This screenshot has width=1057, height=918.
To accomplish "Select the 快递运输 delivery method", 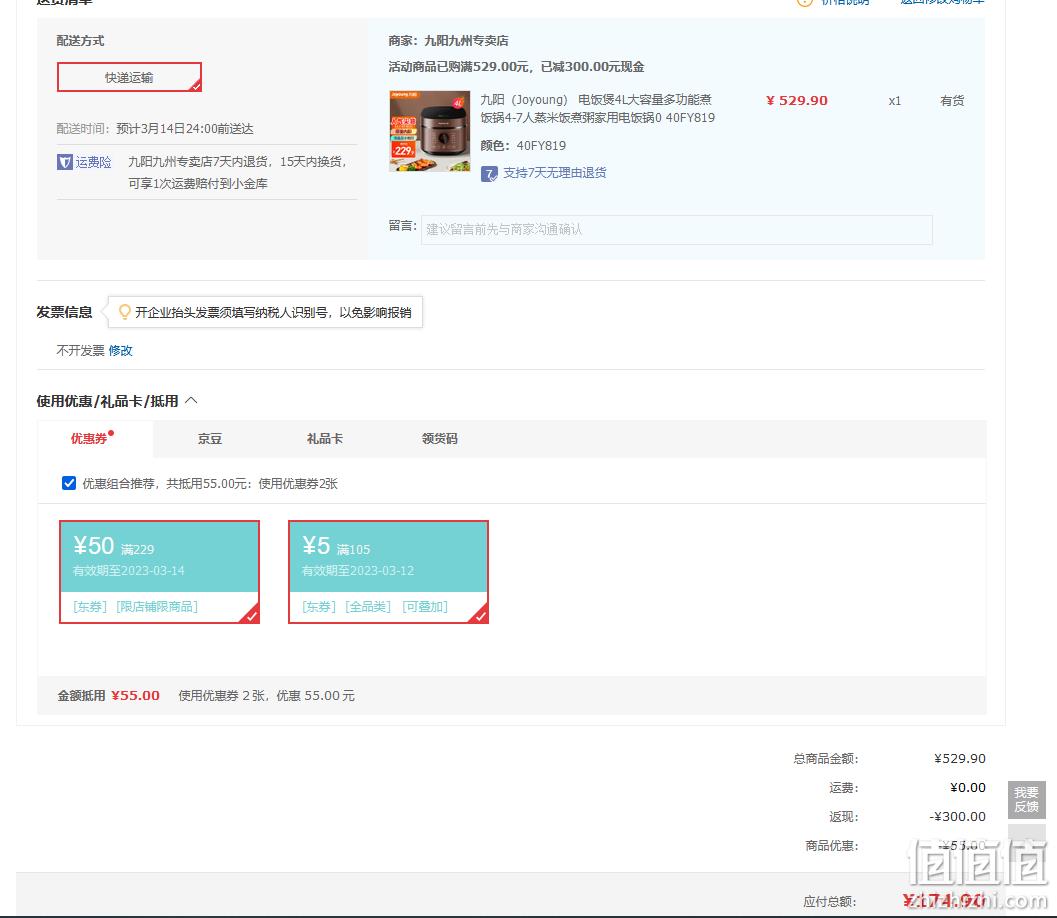I will 129,78.
